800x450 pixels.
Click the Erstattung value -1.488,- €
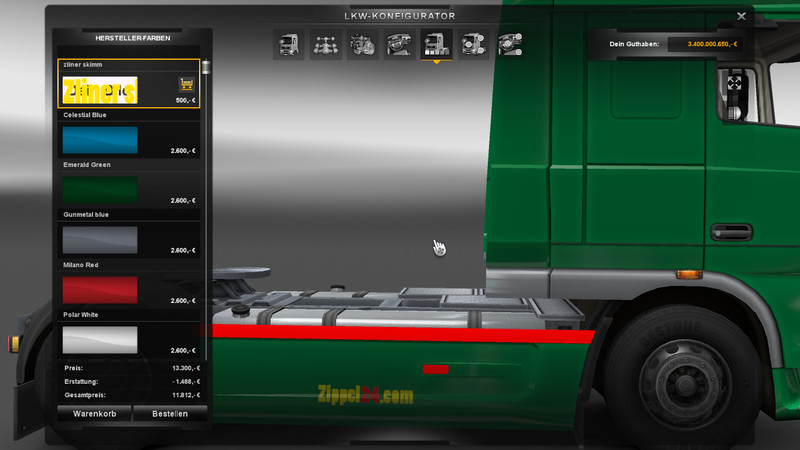click(x=186, y=382)
